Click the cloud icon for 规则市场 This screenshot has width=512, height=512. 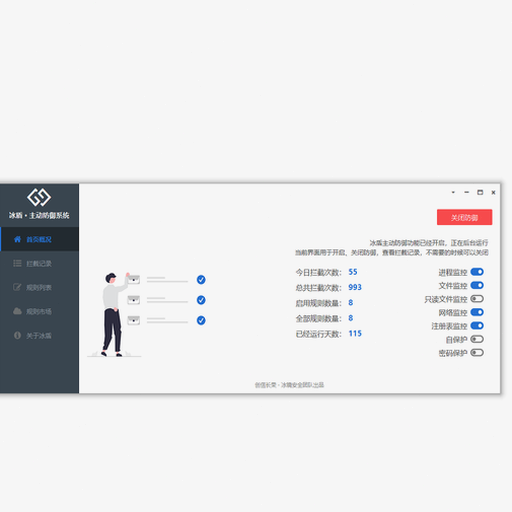pyautogui.click(x=17, y=311)
